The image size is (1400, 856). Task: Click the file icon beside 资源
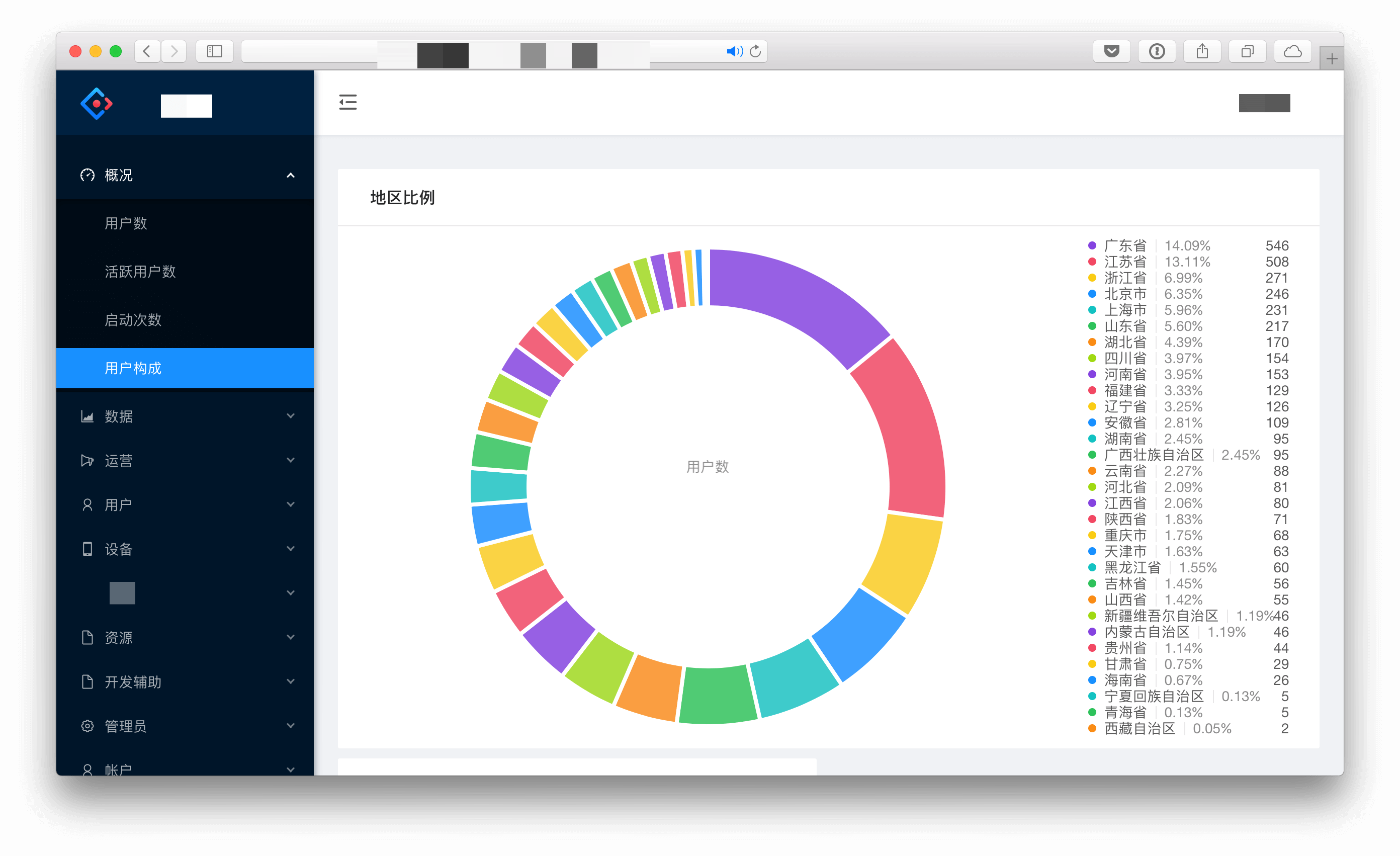(x=87, y=638)
